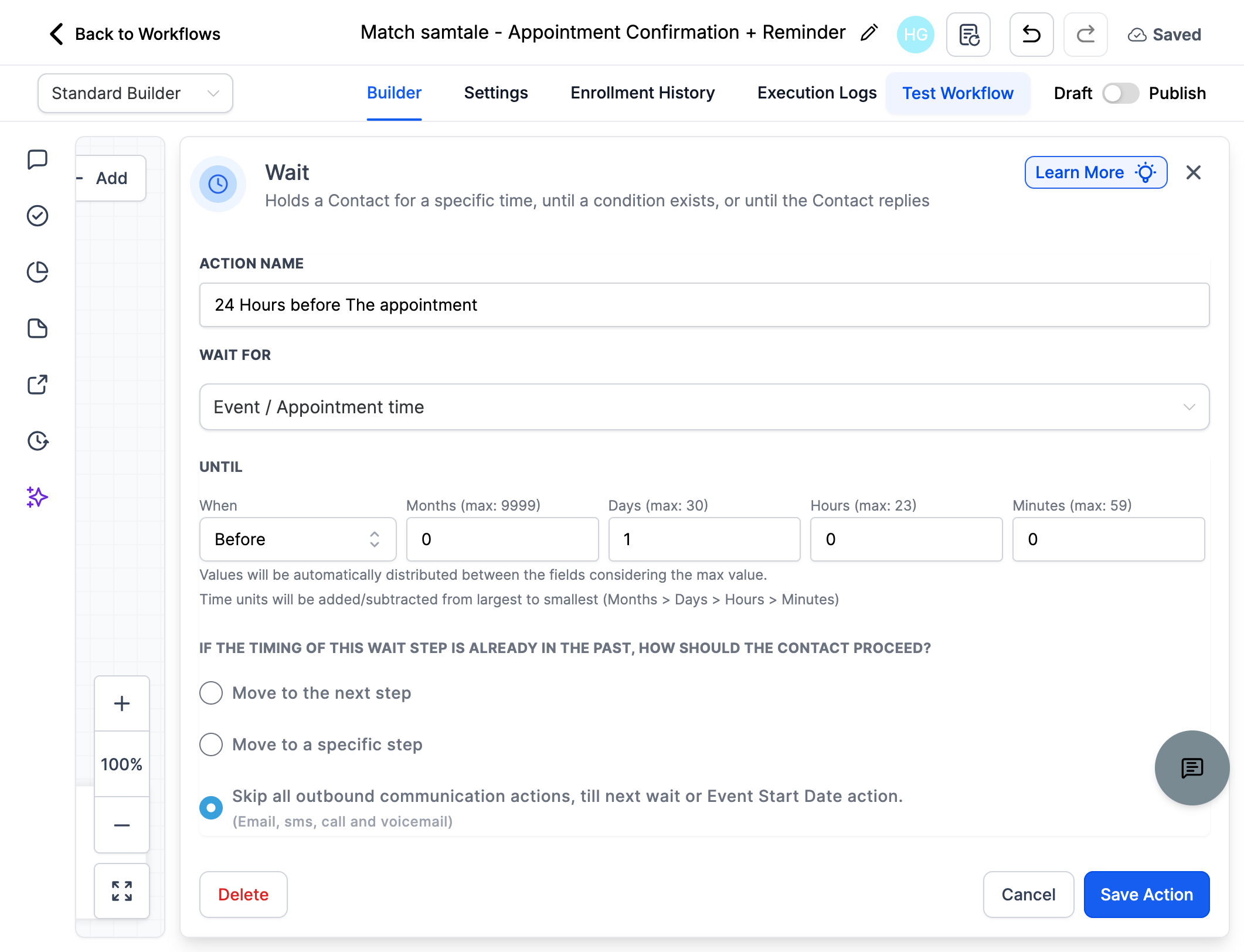Click the Days input field
Image resolution: width=1244 pixels, height=952 pixels.
705,539
